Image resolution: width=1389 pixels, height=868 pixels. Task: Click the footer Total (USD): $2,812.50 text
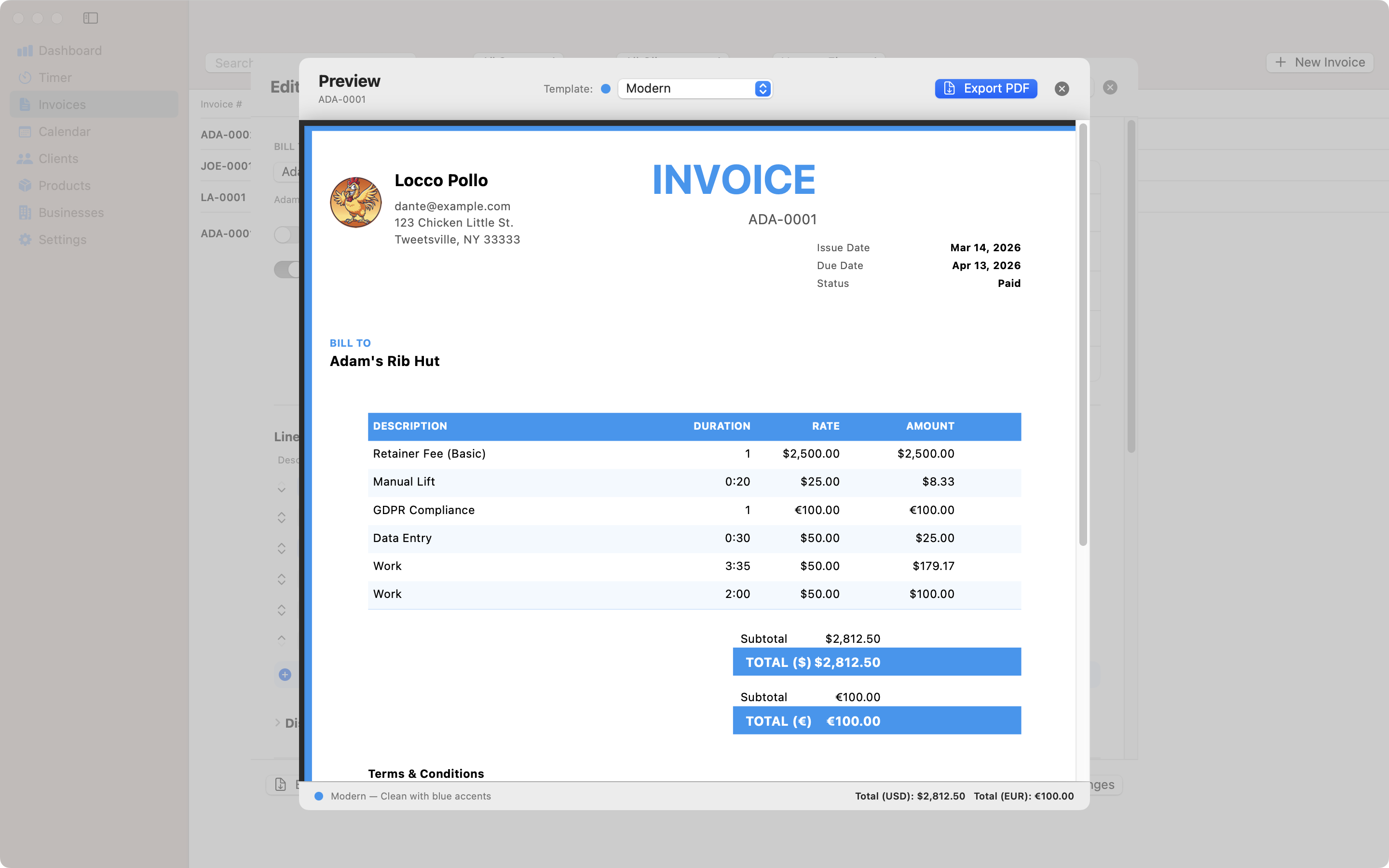[x=910, y=796]
